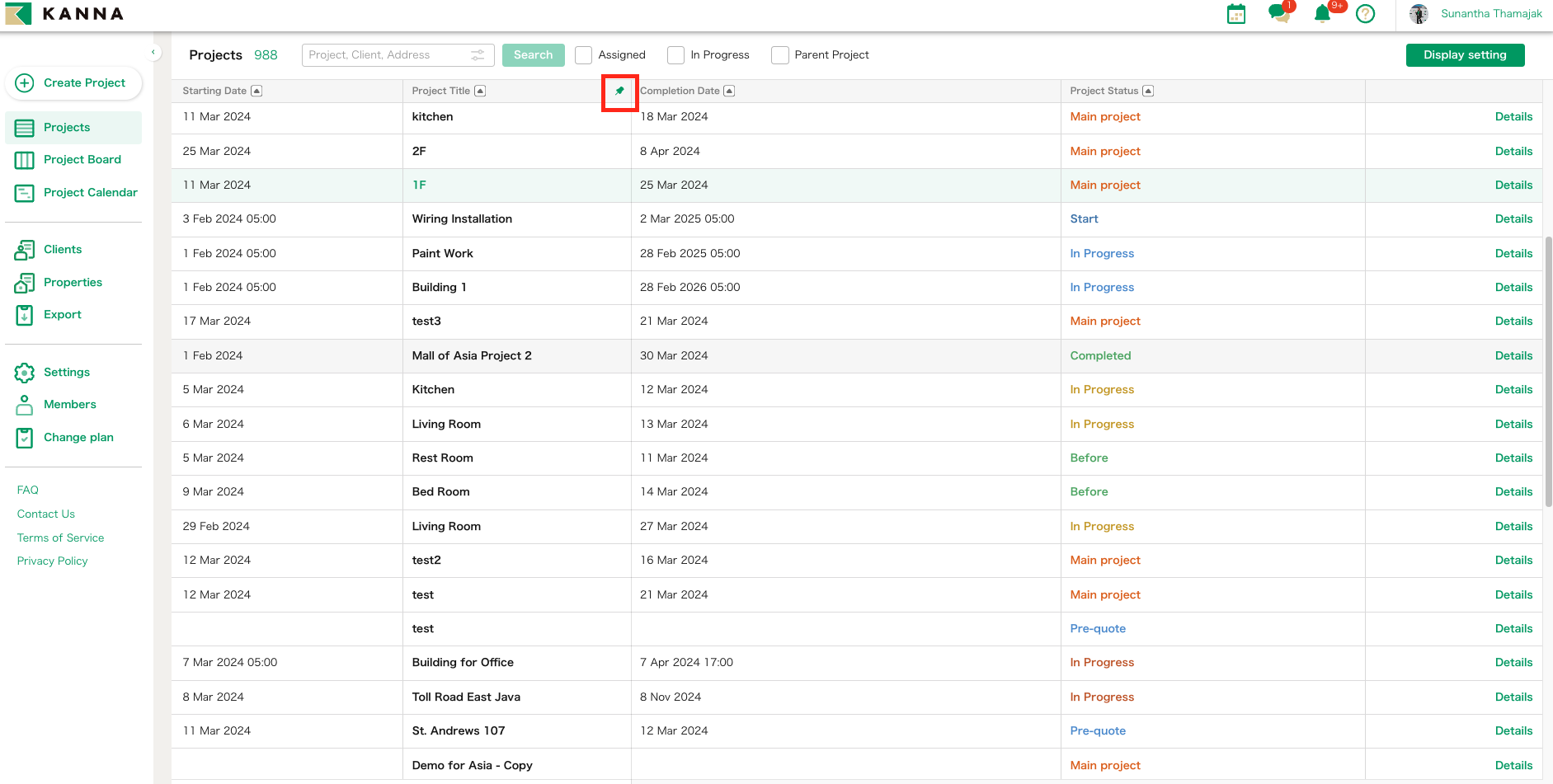The image size is (1553, 784).
Task: Sort by Completion Date using the arrow
Action: click(729, 90)
